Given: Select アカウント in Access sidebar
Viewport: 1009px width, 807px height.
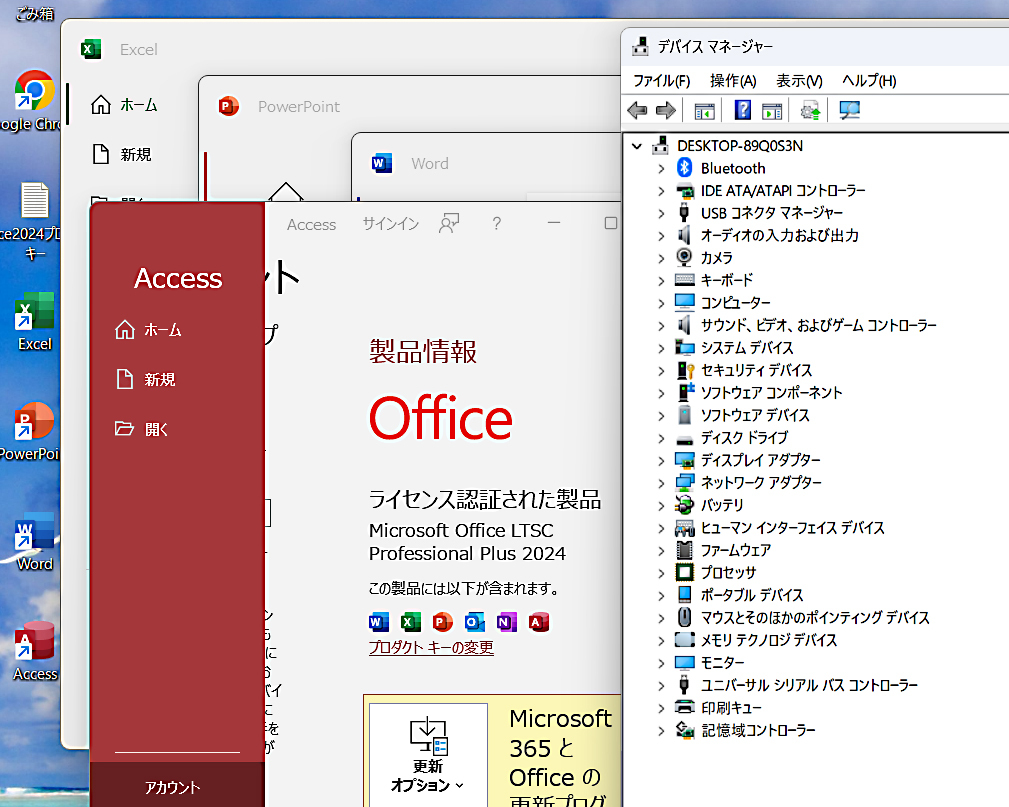Looking at the screenshot, I should coord(177,787).
